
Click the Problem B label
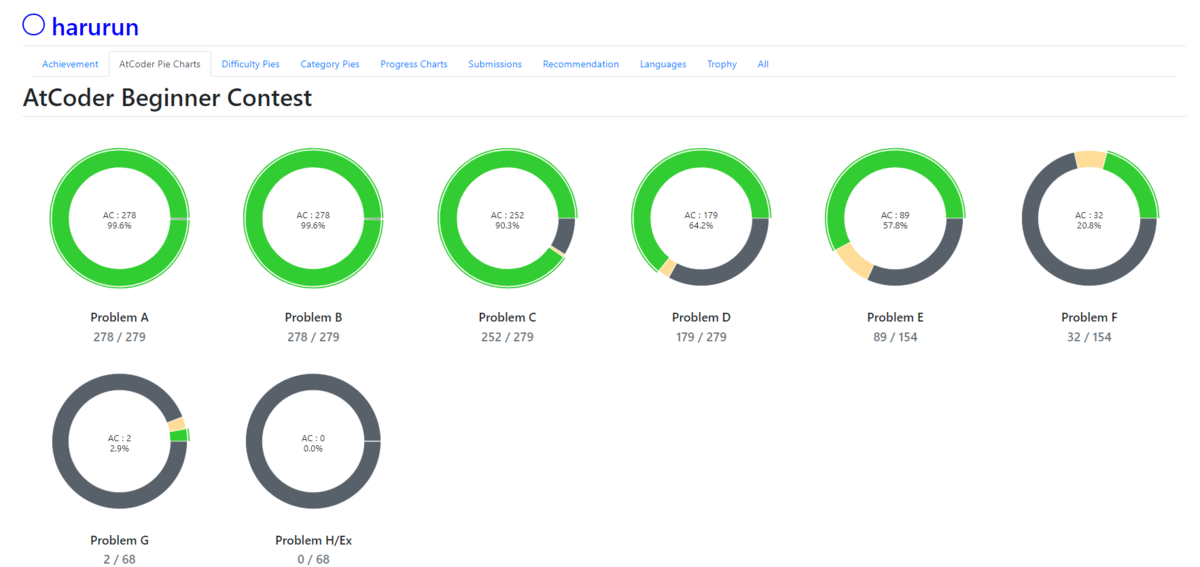point(313,317)
